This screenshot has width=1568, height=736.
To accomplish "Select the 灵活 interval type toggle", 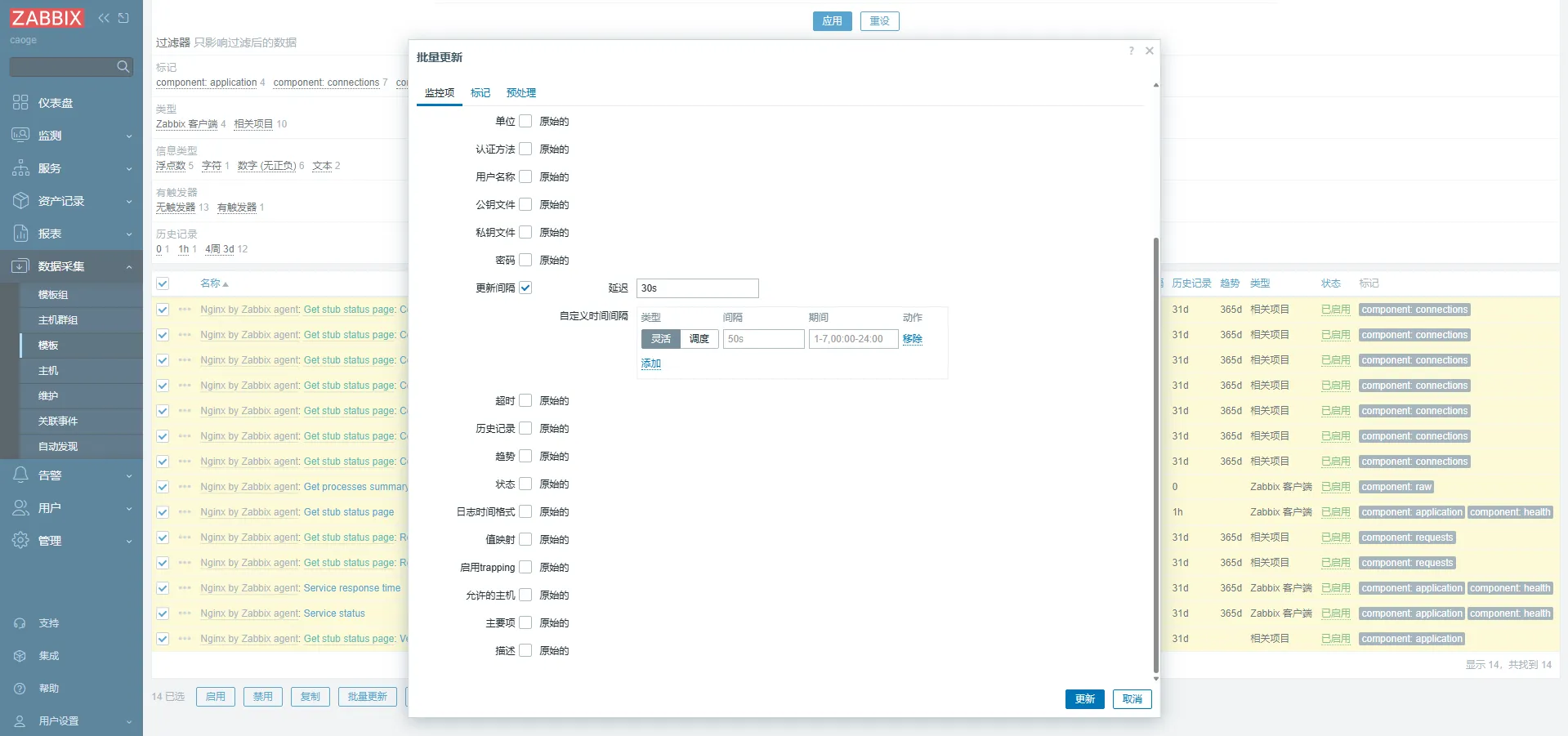I will (661, 339).
